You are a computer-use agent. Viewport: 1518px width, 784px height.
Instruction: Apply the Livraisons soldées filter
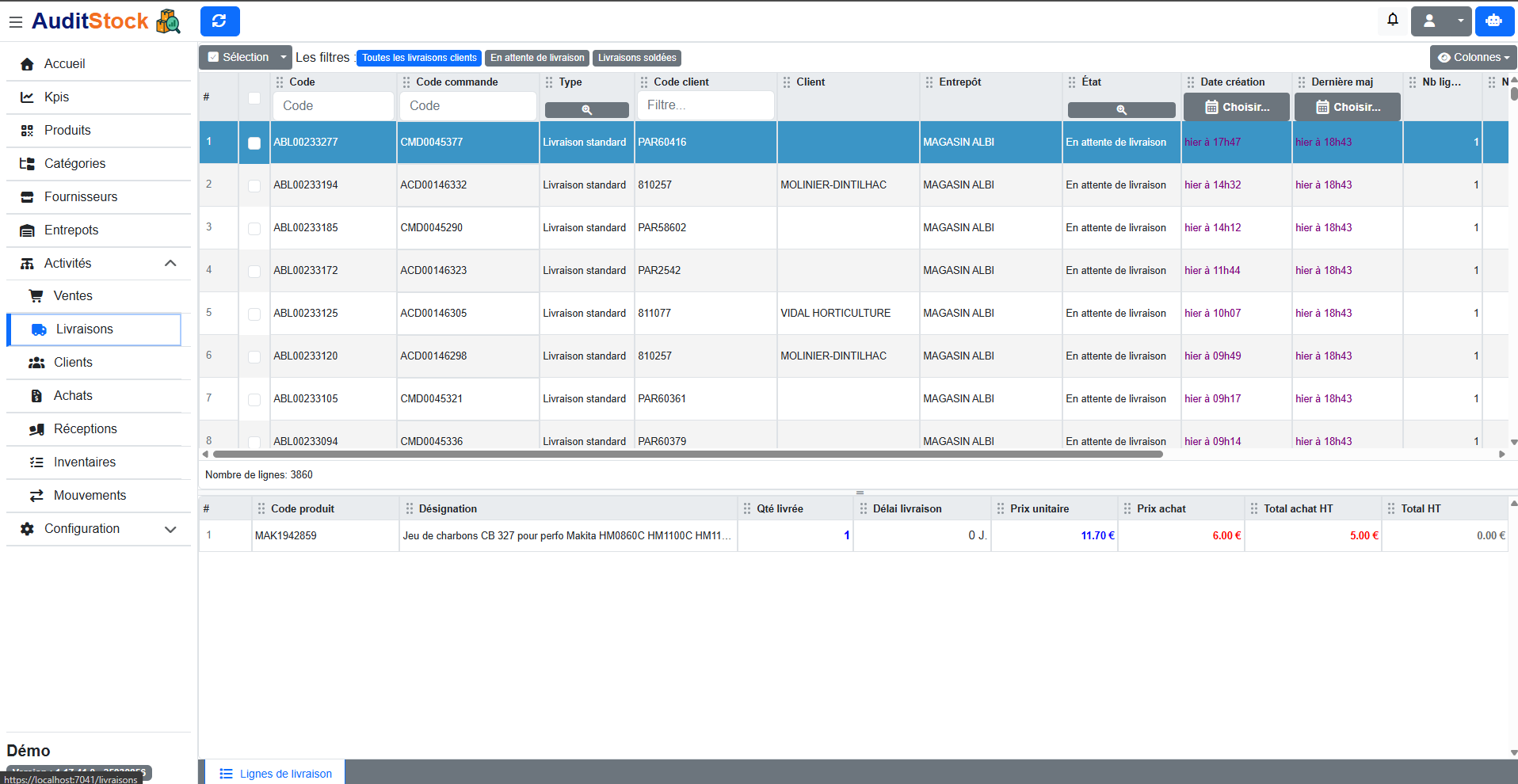pyautogui.click(x=636, y=58)
